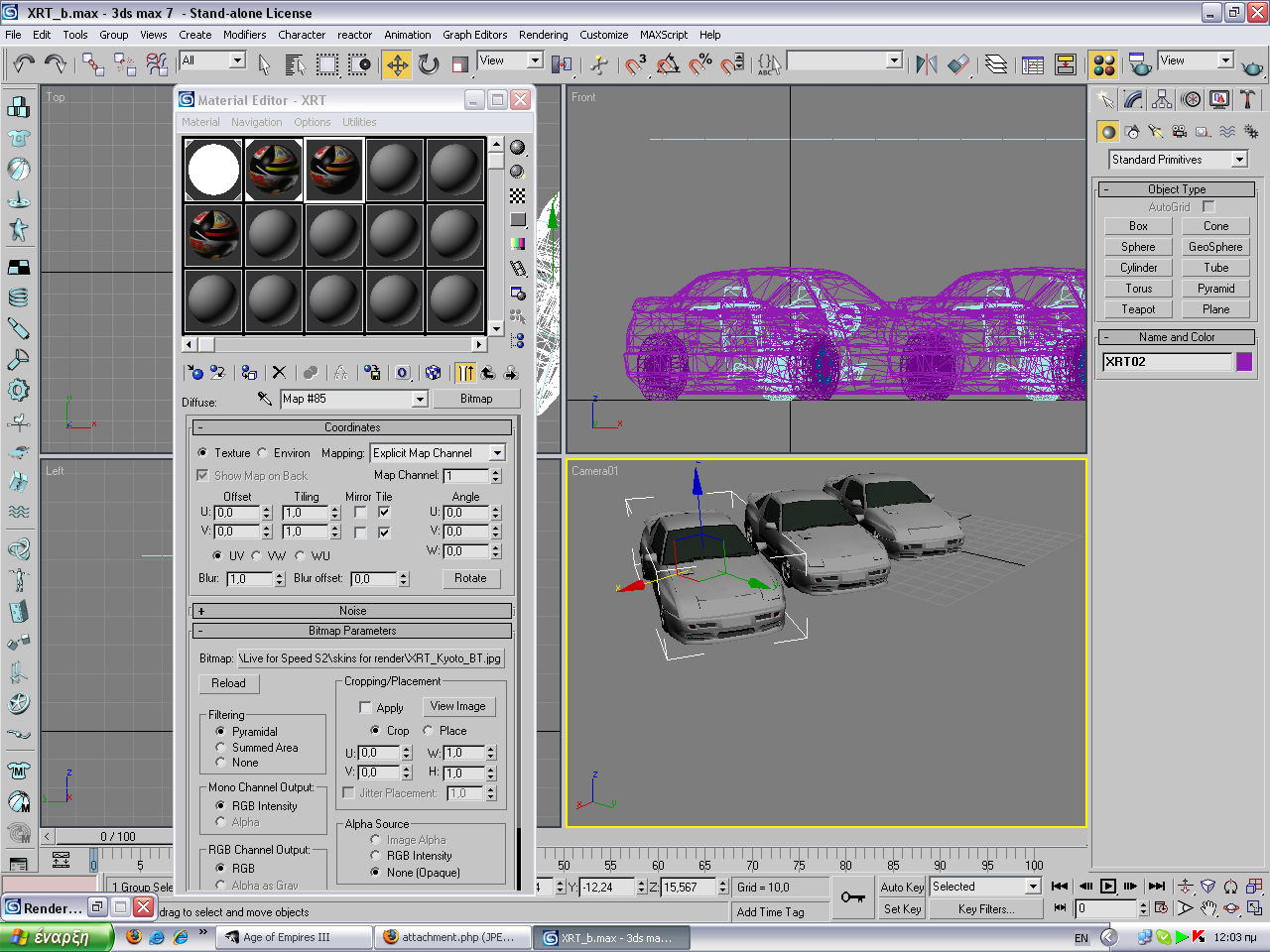The width and height of the screenshot is (1270, 952).
Task: Click the purple object color swatch
Action: point(1244,362)
